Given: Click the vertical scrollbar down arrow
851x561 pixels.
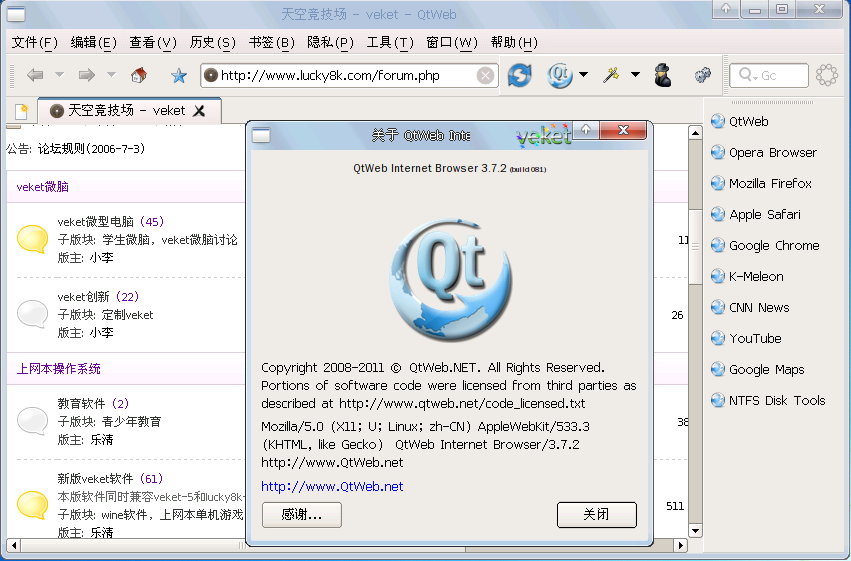Looking at the screenshot, I should tap(695, 531).
